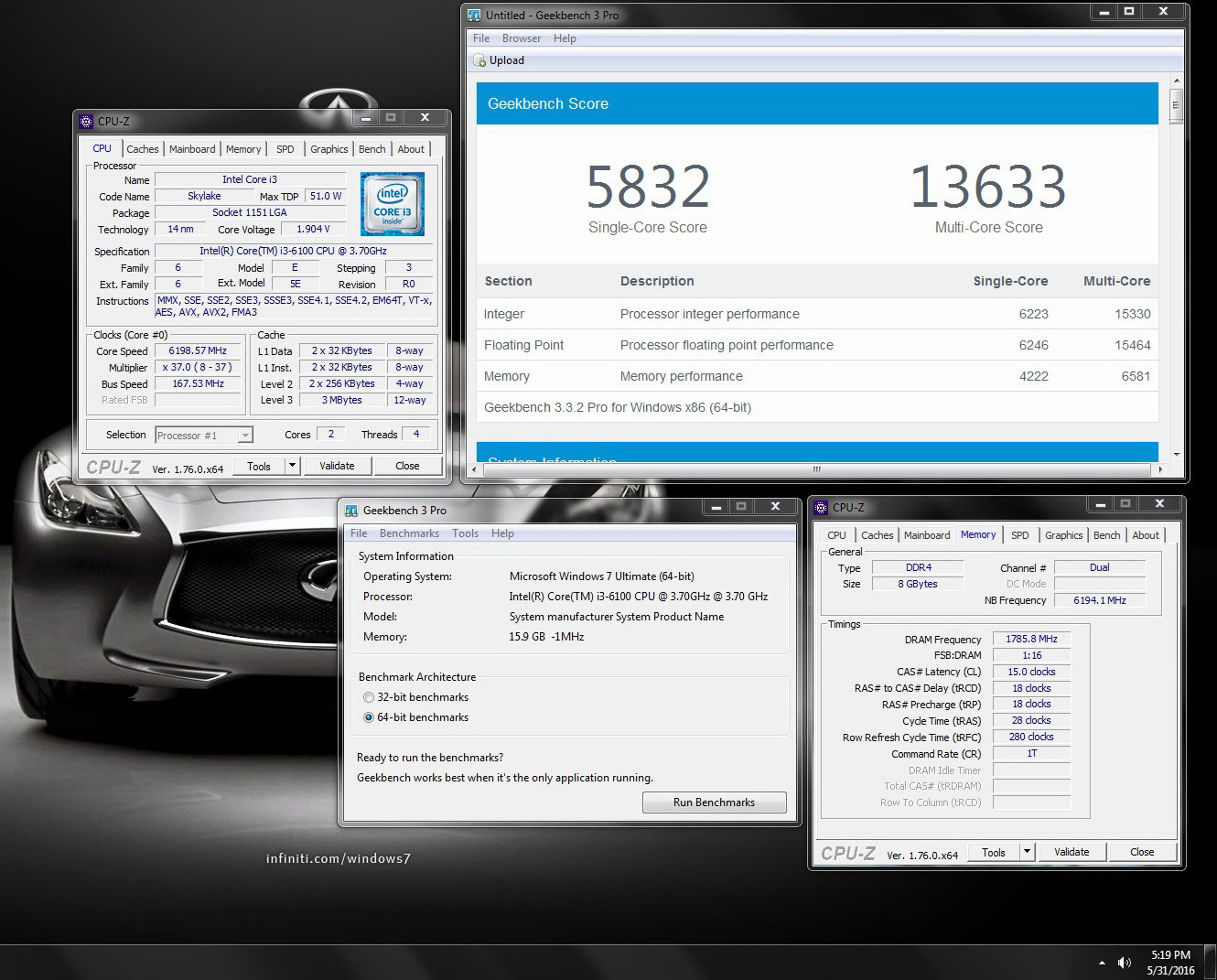The width and height of the screenshot is (1217, 980).
Task: Open Help menu in Geekbench results window
Action: (565, 38)
